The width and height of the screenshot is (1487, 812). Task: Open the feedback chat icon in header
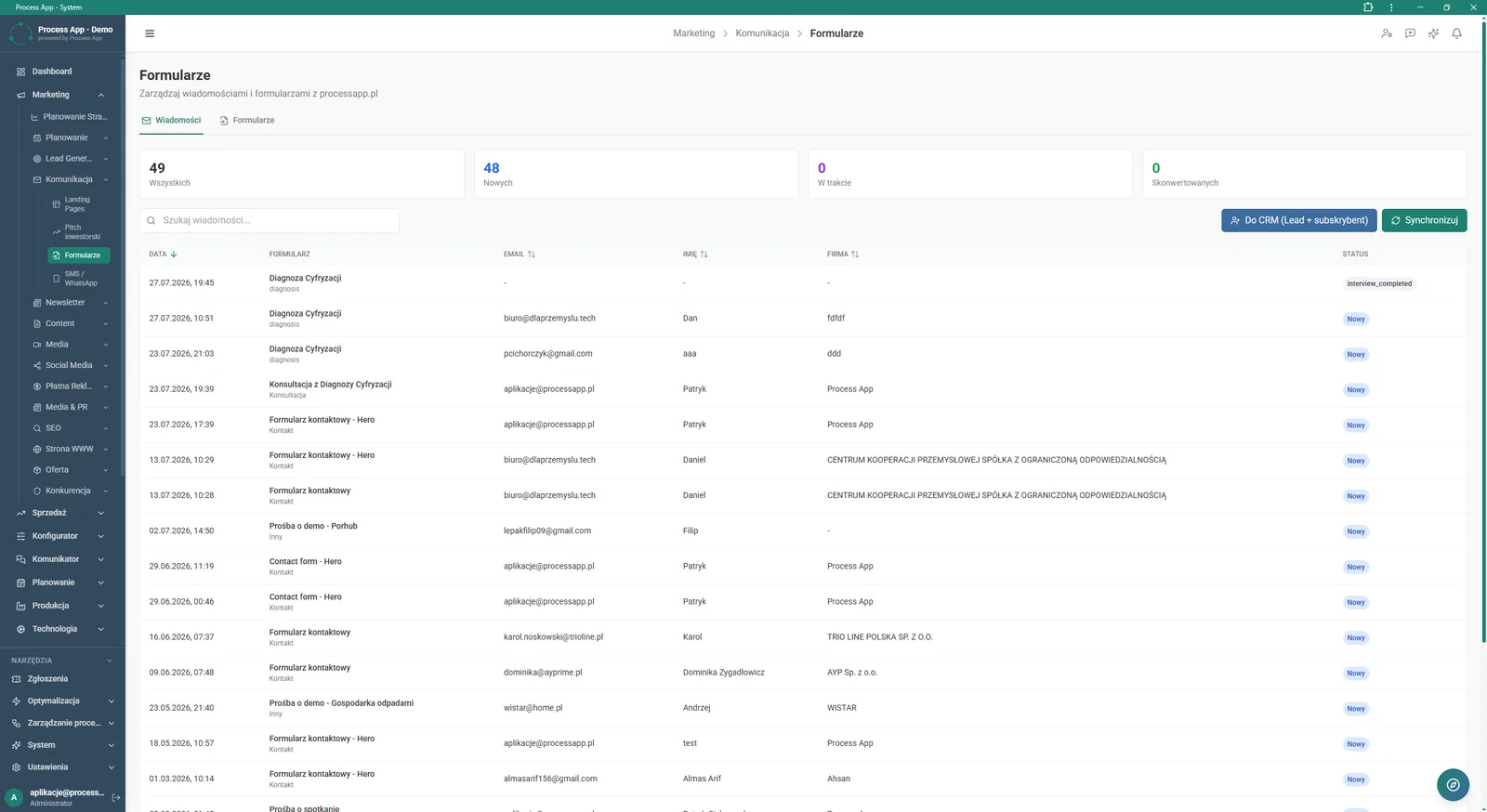[1410, 33]
